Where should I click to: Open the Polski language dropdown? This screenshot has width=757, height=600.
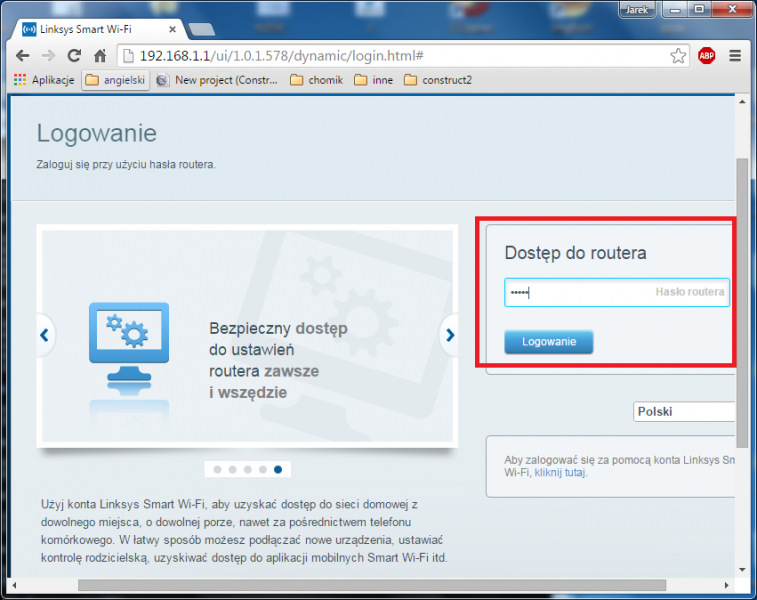tap(684, 412)
